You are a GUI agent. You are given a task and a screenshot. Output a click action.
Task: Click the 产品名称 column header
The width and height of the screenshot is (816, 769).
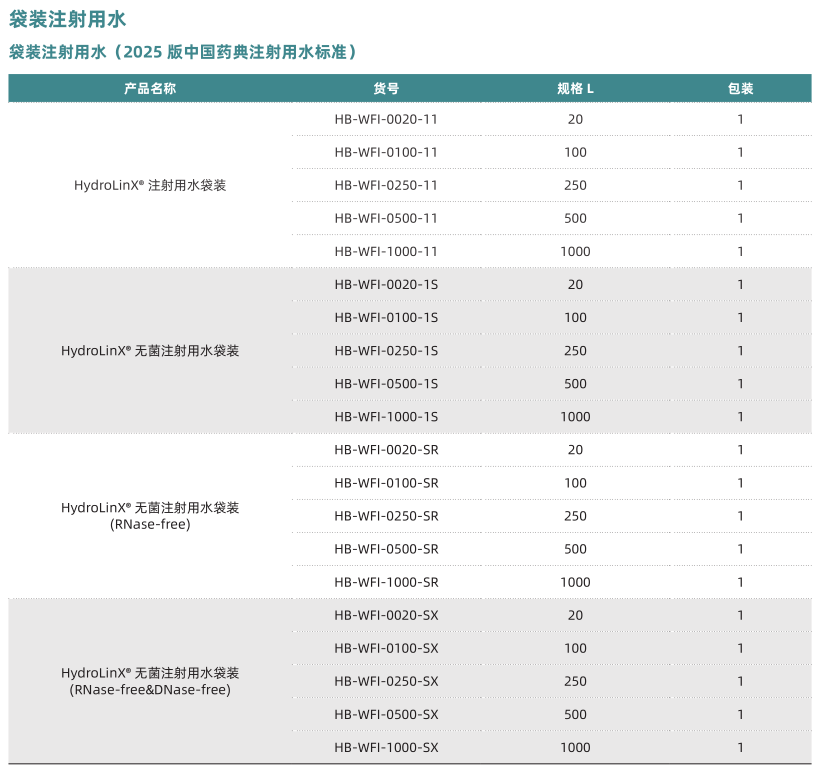tap(150, 88)
